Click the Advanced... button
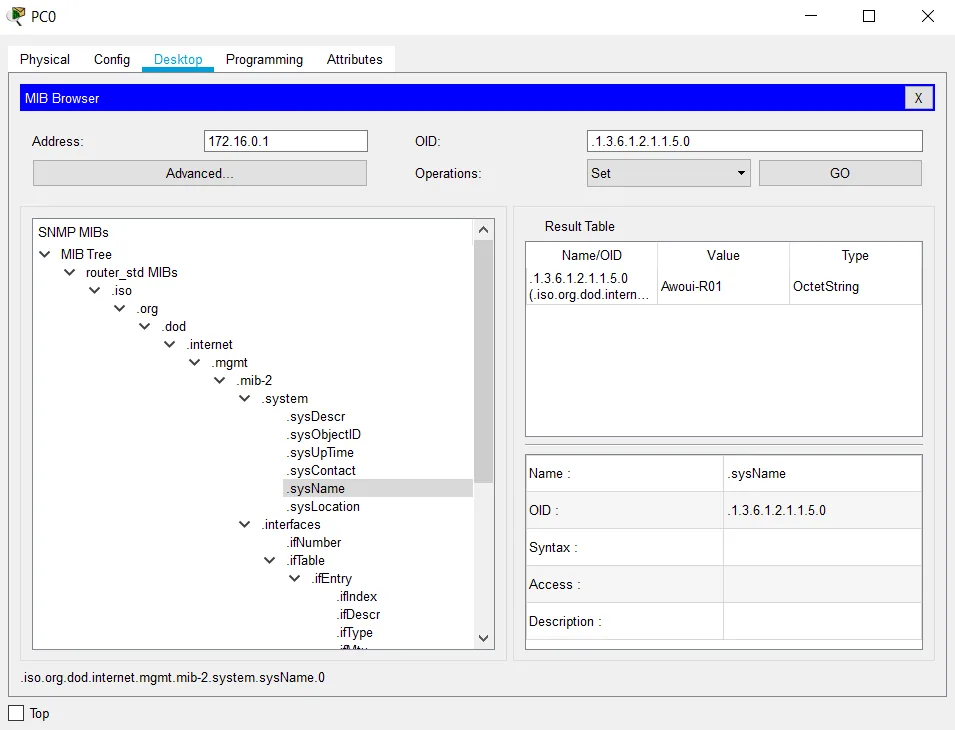Viewport: 955px width, 730px height. 200,174
